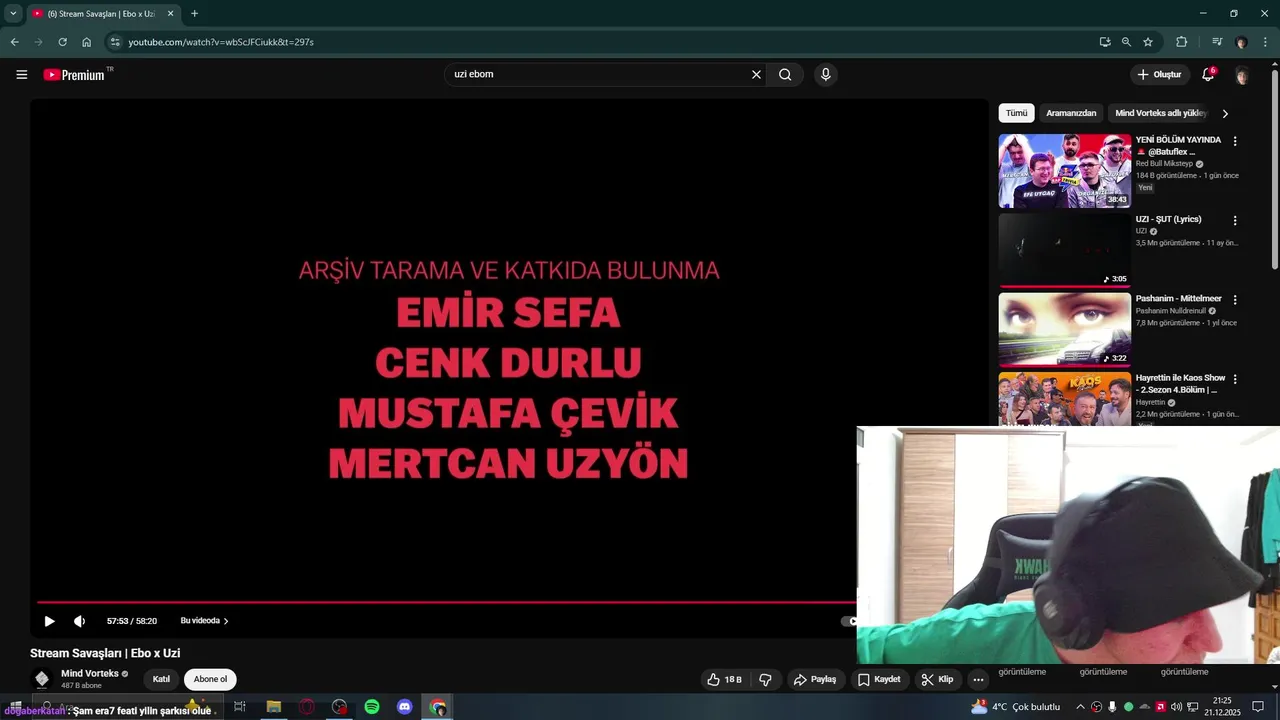The height and width of the screenshot is (720, 1280).
Task: Open the Hayrettin ile Kaos Show title
Action: [x=1181, y=384]
